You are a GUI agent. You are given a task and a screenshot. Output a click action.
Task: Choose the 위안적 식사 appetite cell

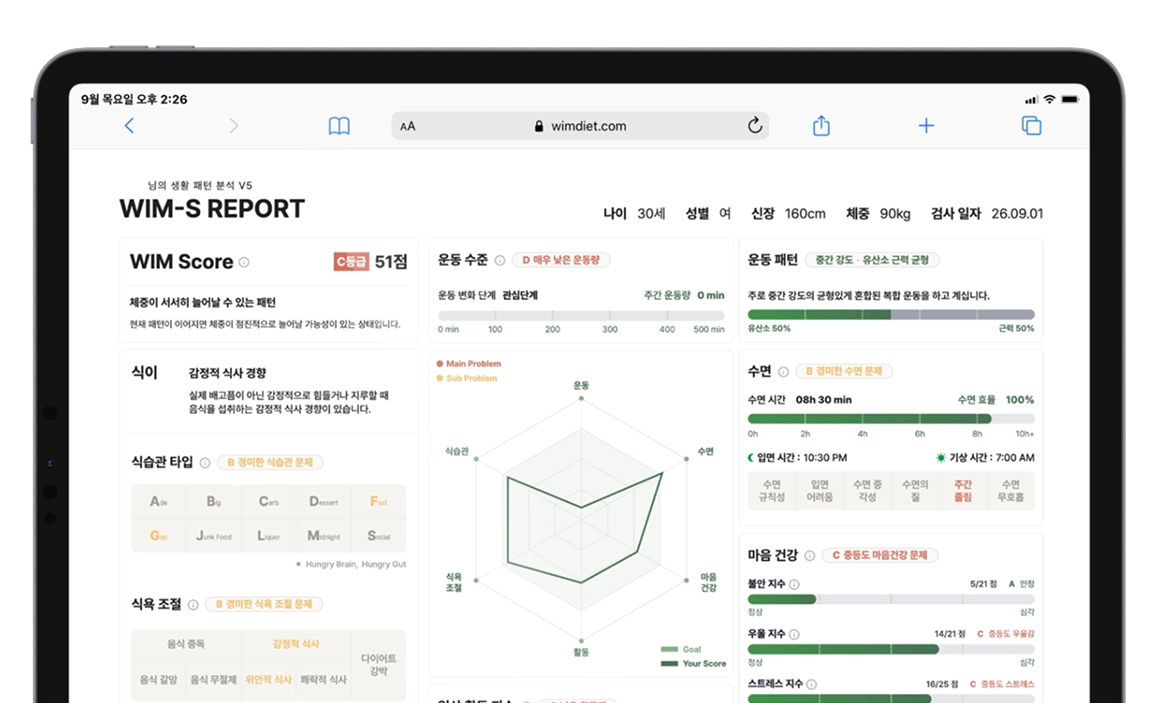(x=268, y=679)
